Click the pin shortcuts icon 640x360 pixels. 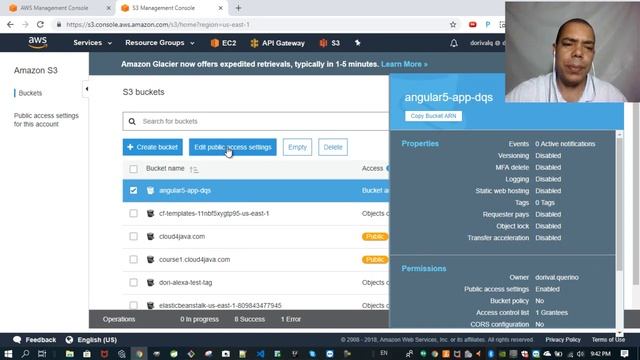click(358, 43)
